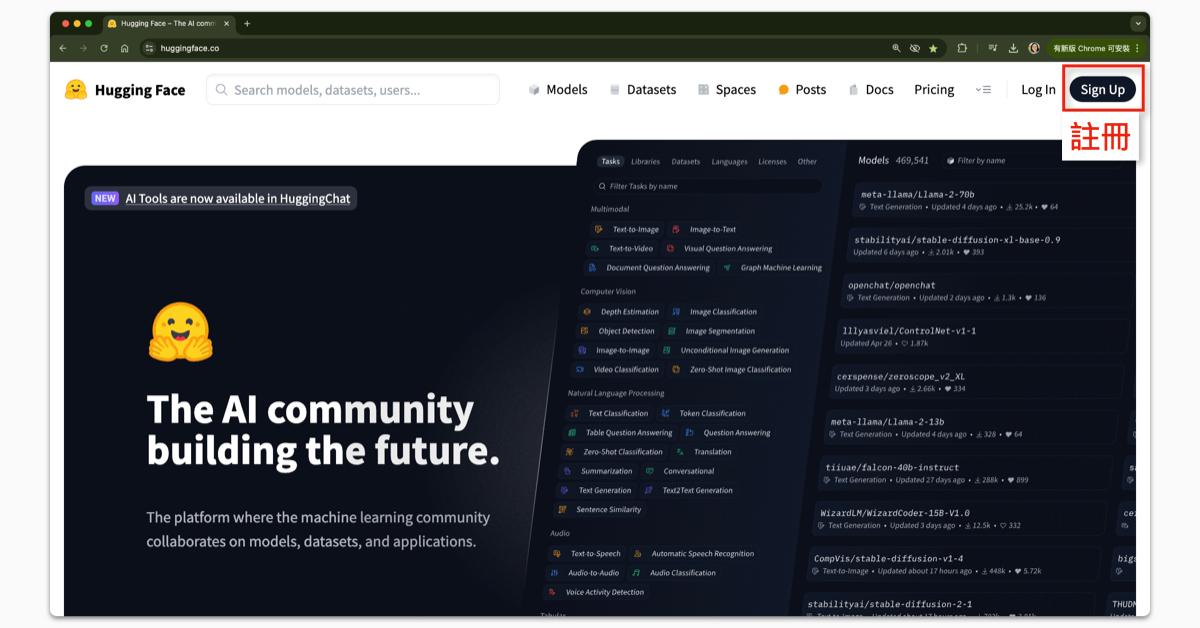Reload the page with the browser refresh icon
Viewport: 1200px width, 628px height.
[x=104, y=48]
